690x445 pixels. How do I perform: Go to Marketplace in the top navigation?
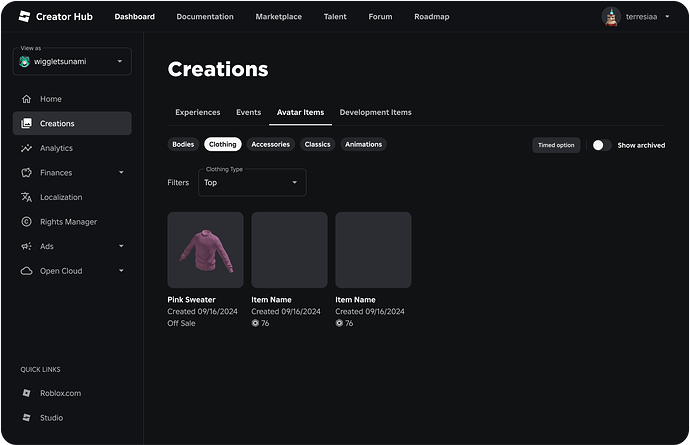[279, 17]
